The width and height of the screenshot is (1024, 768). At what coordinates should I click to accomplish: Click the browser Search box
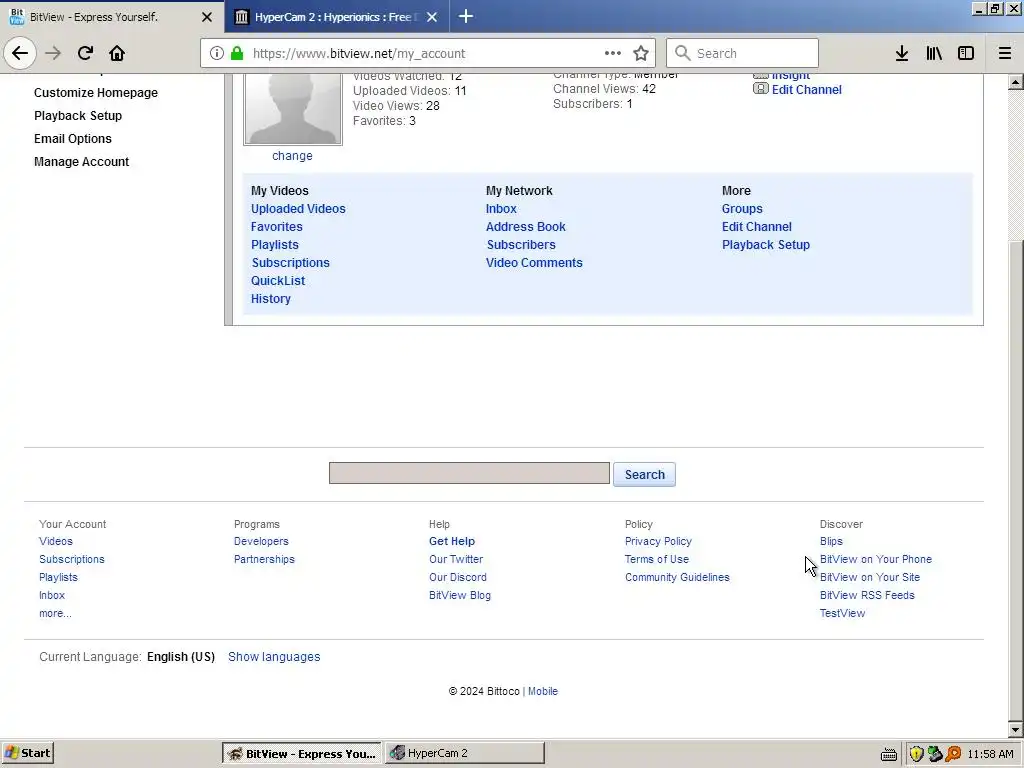click(x=742, y=53)
